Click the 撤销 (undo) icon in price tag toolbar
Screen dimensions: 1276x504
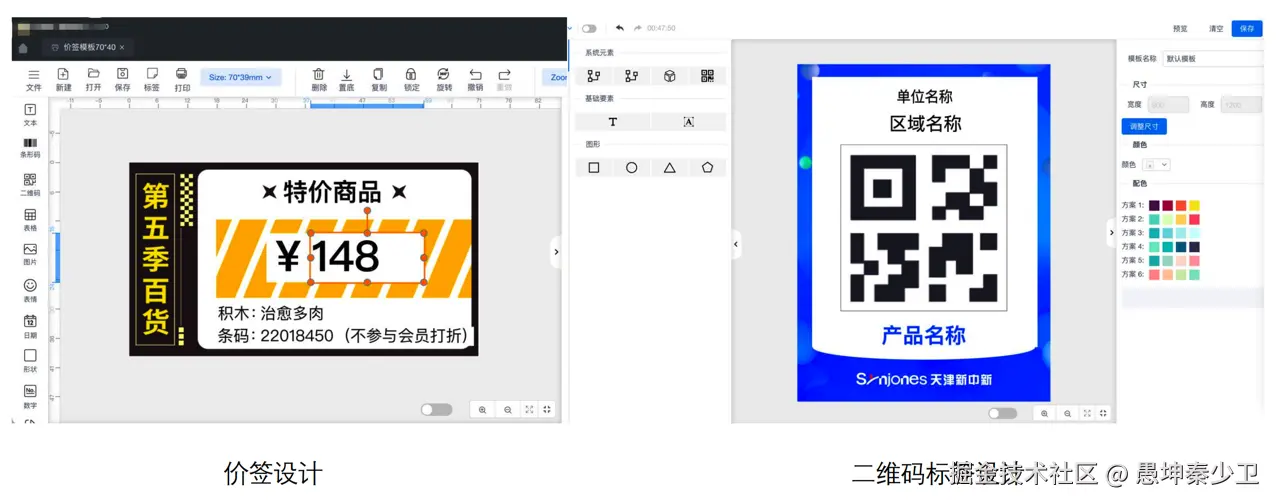[x=475, y=80]
